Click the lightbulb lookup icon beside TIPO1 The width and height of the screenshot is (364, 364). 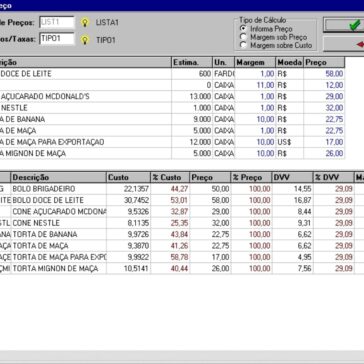coord(85,40)
